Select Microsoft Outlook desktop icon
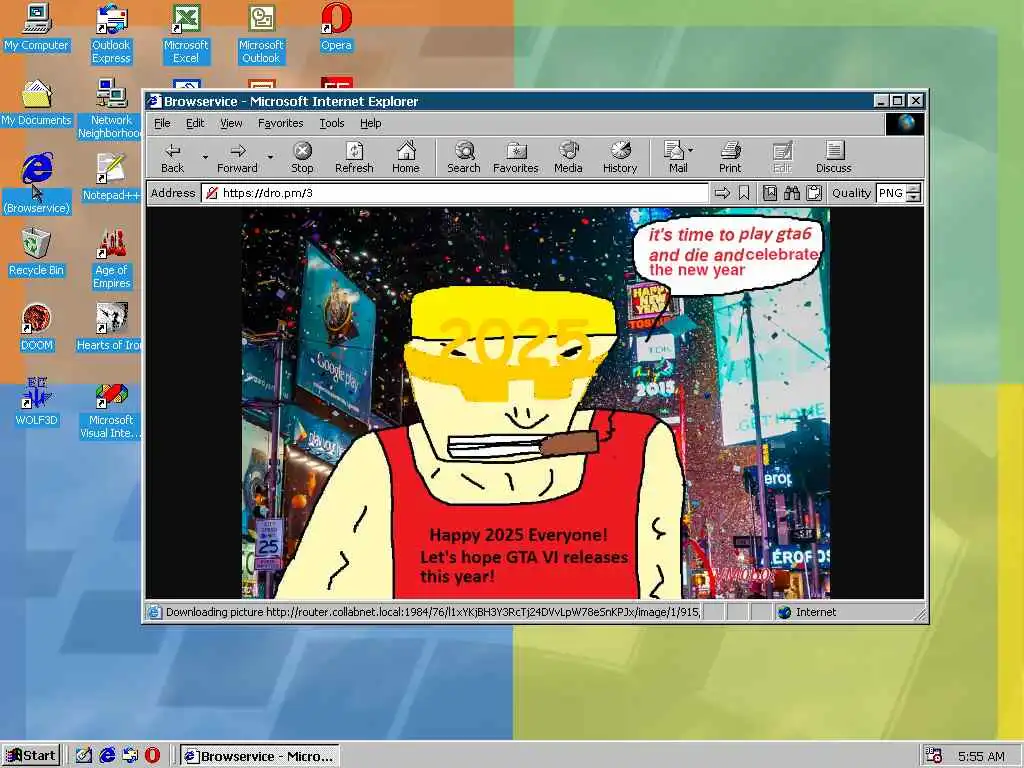The height and width of the screenshot is (768, 1024). [x=261, y=34]
